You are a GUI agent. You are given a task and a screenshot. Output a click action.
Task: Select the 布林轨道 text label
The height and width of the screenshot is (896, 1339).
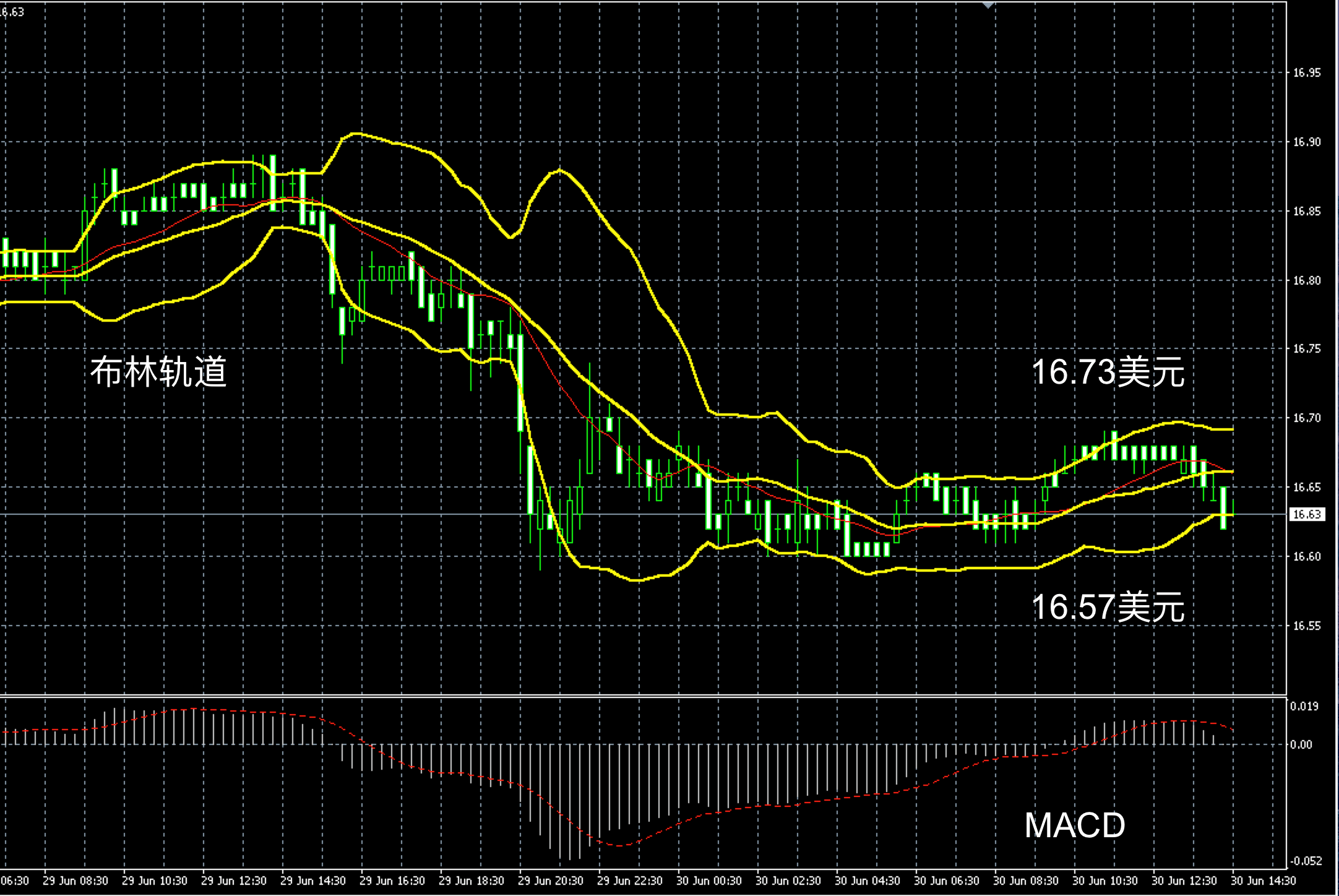[158, 372]
